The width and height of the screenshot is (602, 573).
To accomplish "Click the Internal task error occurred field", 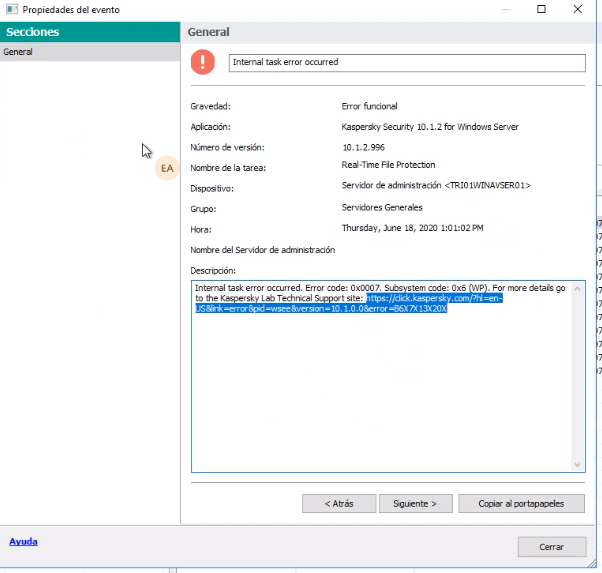I will click(x=407, y=63).
